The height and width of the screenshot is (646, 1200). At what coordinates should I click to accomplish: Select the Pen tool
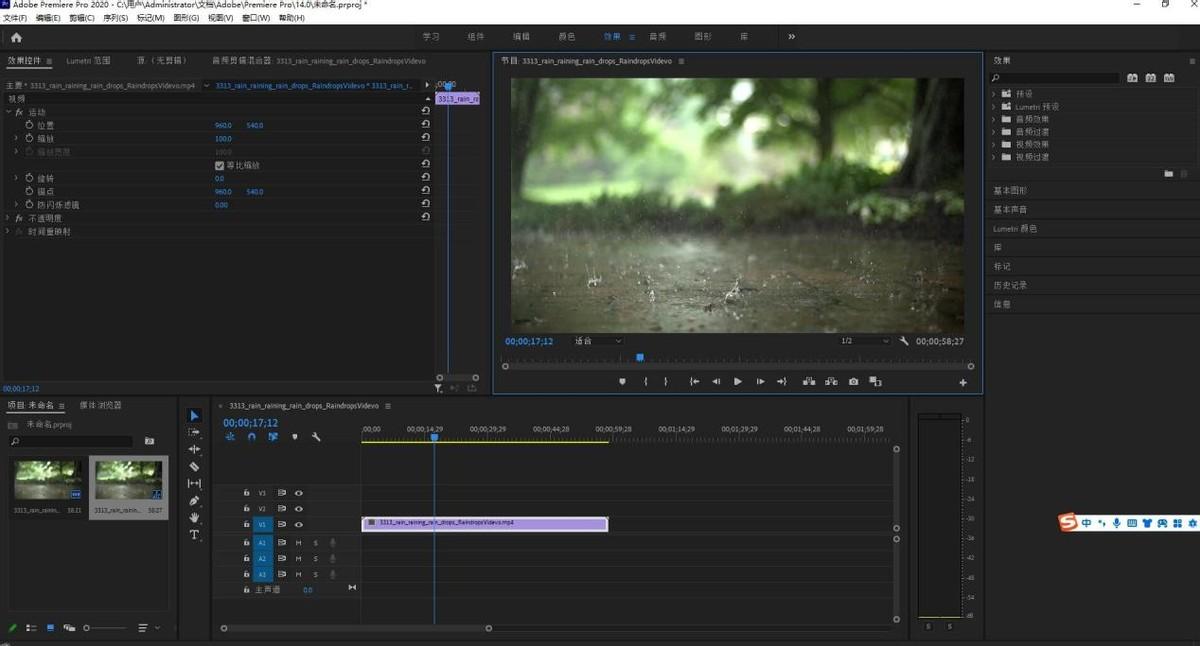pos(194,500)
